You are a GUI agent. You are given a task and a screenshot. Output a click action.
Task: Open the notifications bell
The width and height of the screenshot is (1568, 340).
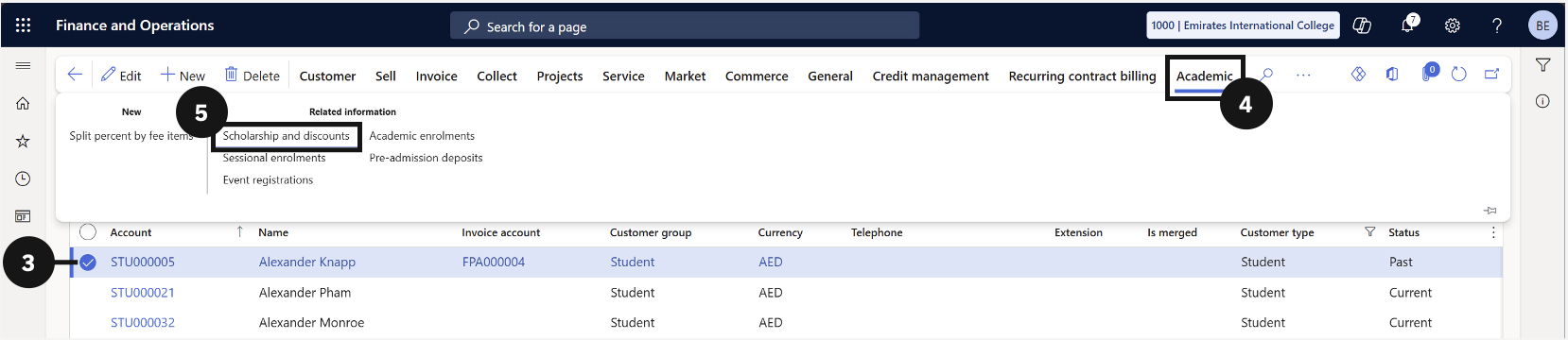point(1408,25)
